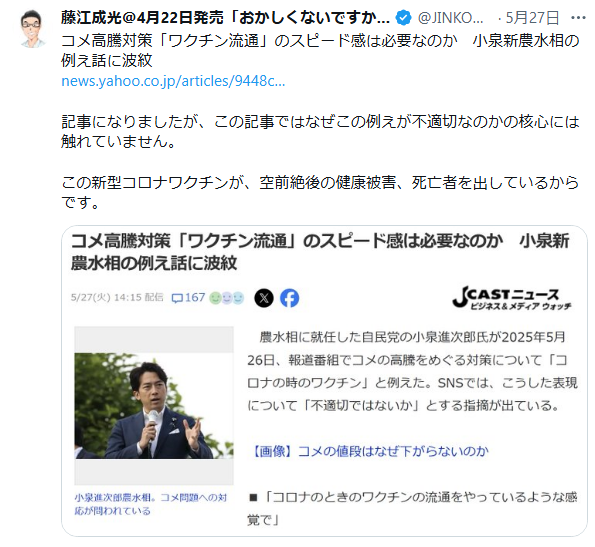
Task: Click the J-CAST ニュース logo
Action: (x=512, y=297)
